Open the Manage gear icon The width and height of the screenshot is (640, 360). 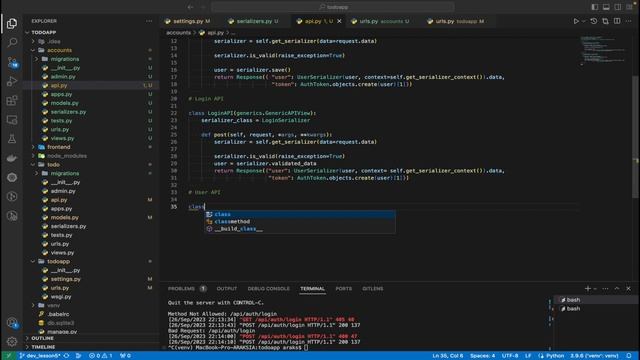click(12, 341)
